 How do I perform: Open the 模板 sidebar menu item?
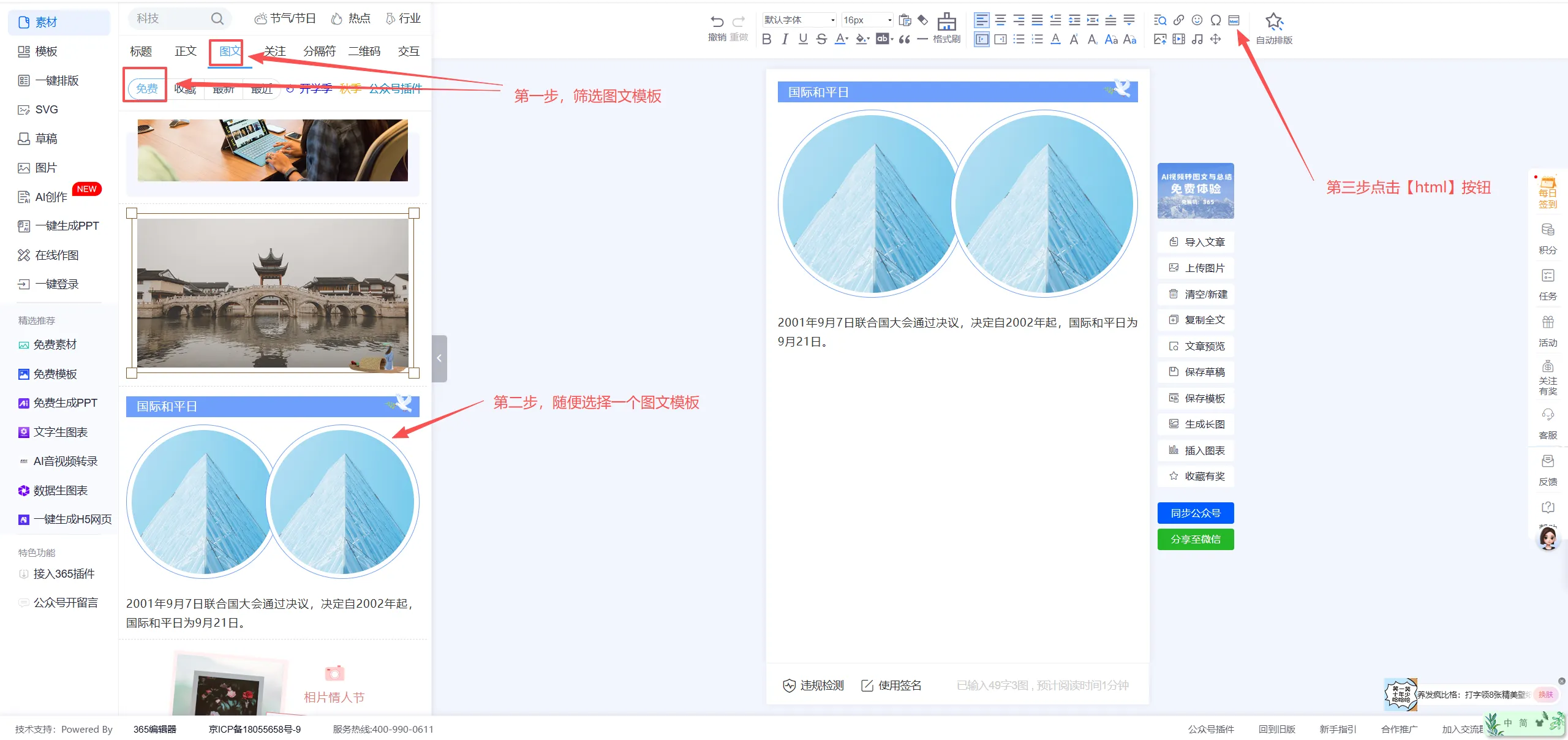[x=46, y=51]
